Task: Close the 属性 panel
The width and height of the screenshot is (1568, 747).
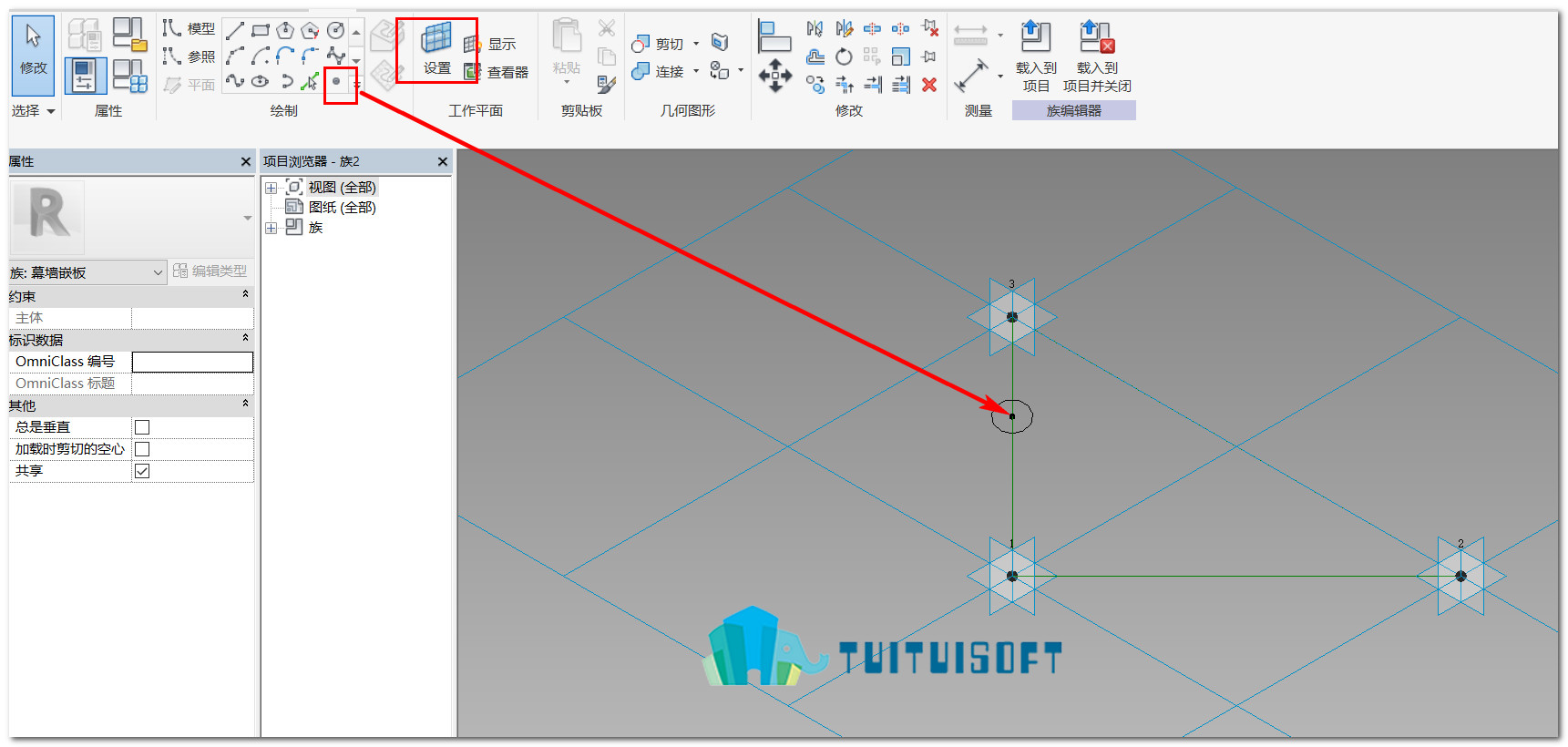Action: click(245, 161)
